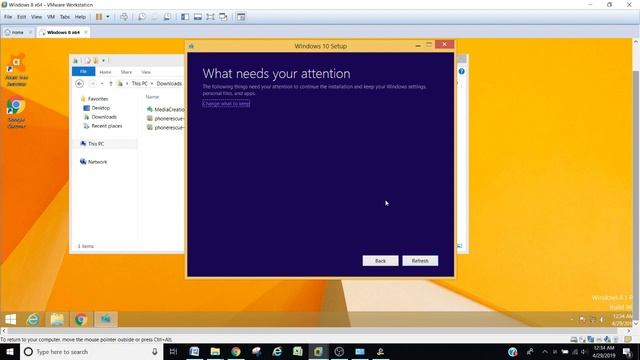Image resolution: width=640 pixels, height=360 pixels.
Task: Open host Action Center notifications
Action: [627, 352]
